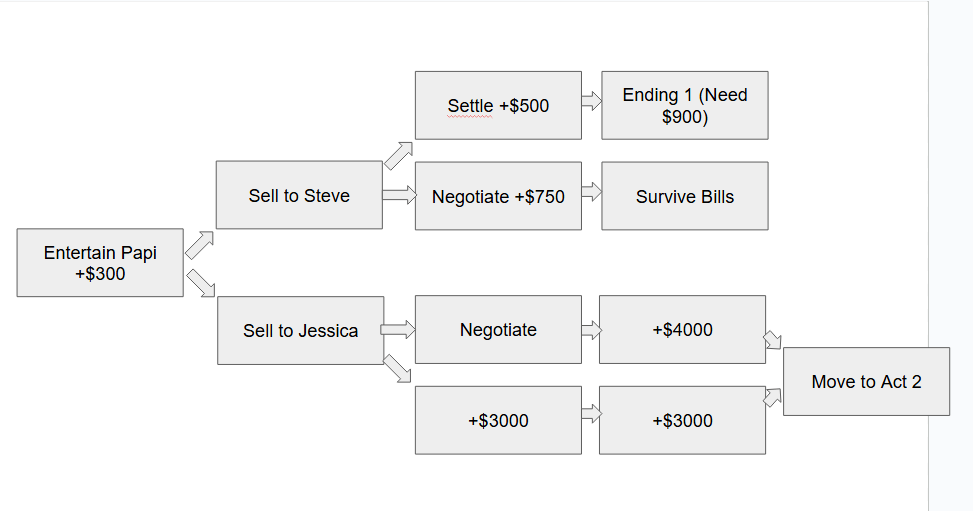Click arrow between Sell to Steve and Negotiate +$750
The width and height of the screenshot is (973, 511).
399,195
